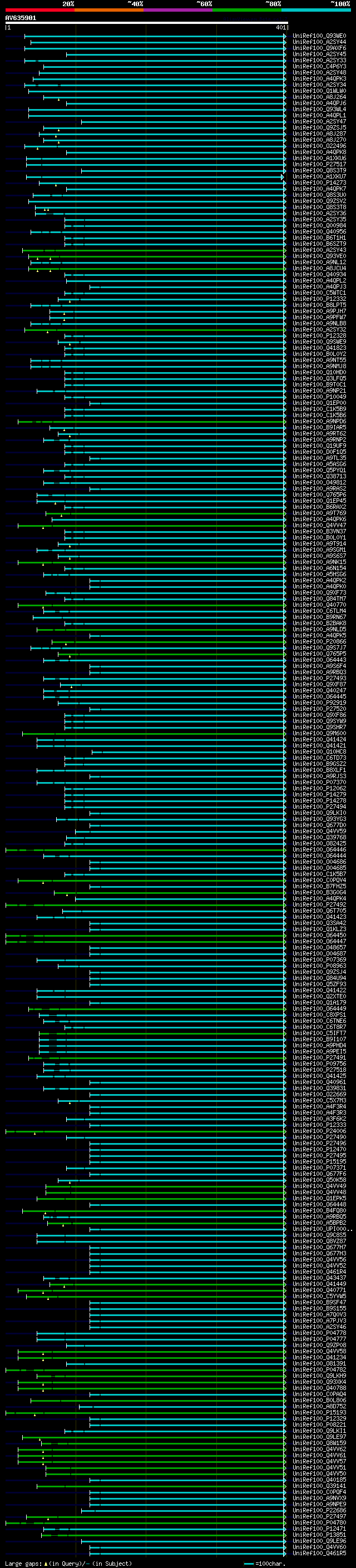Viewport: 356px width, 1568px height.
Task: Click hit UniRef100_Q10HC8
Action: (x=319, y=752)
